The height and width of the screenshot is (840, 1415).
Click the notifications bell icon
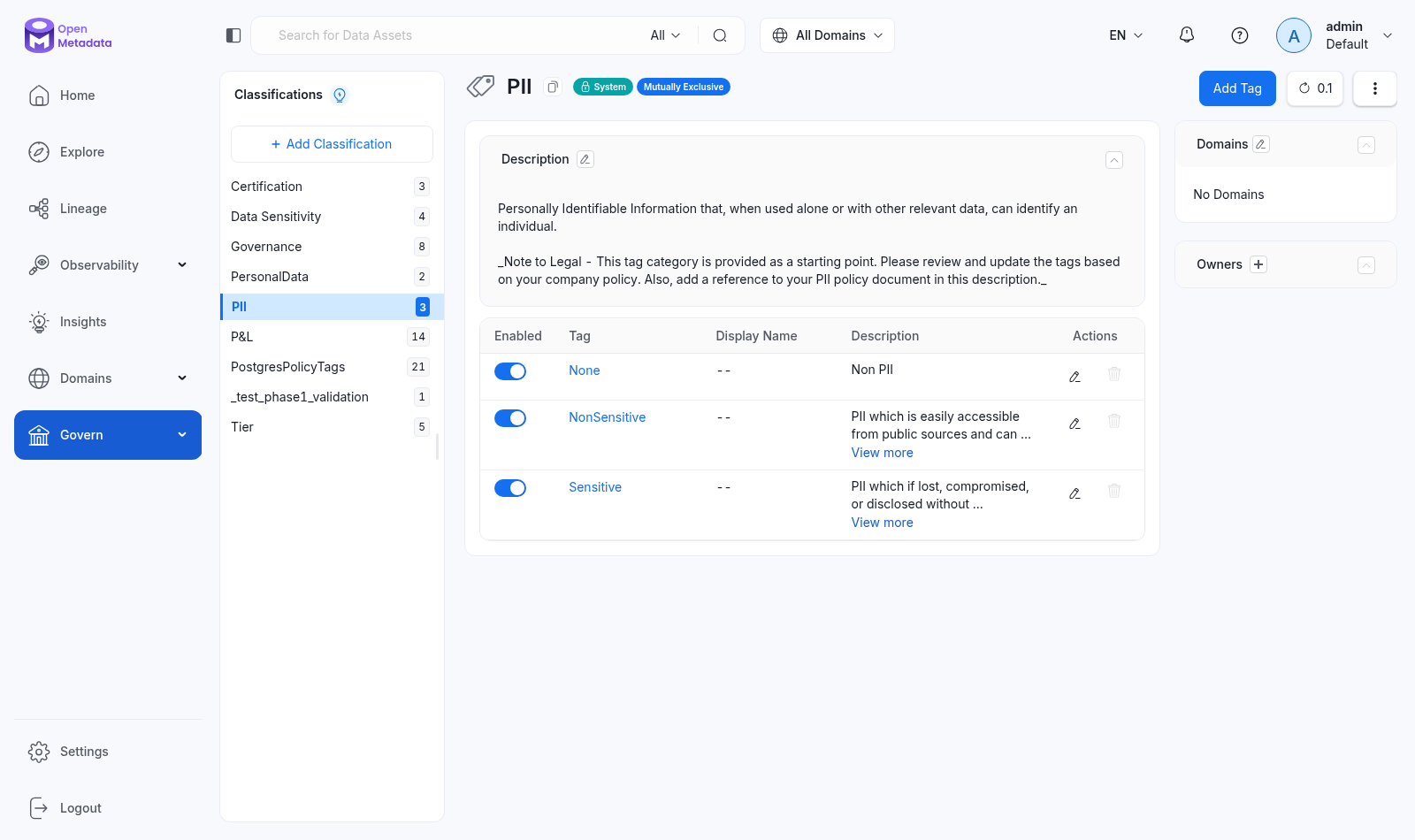tap(1187, 35)
